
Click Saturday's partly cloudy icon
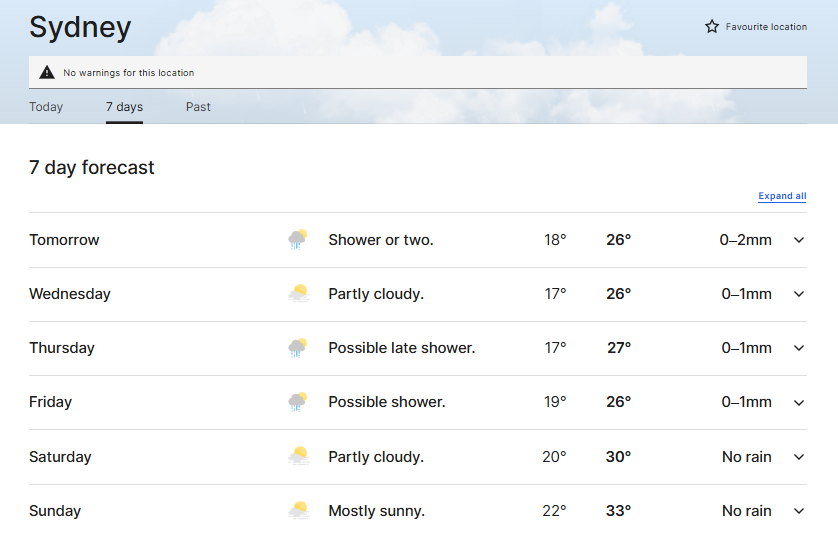click(298, 457)
